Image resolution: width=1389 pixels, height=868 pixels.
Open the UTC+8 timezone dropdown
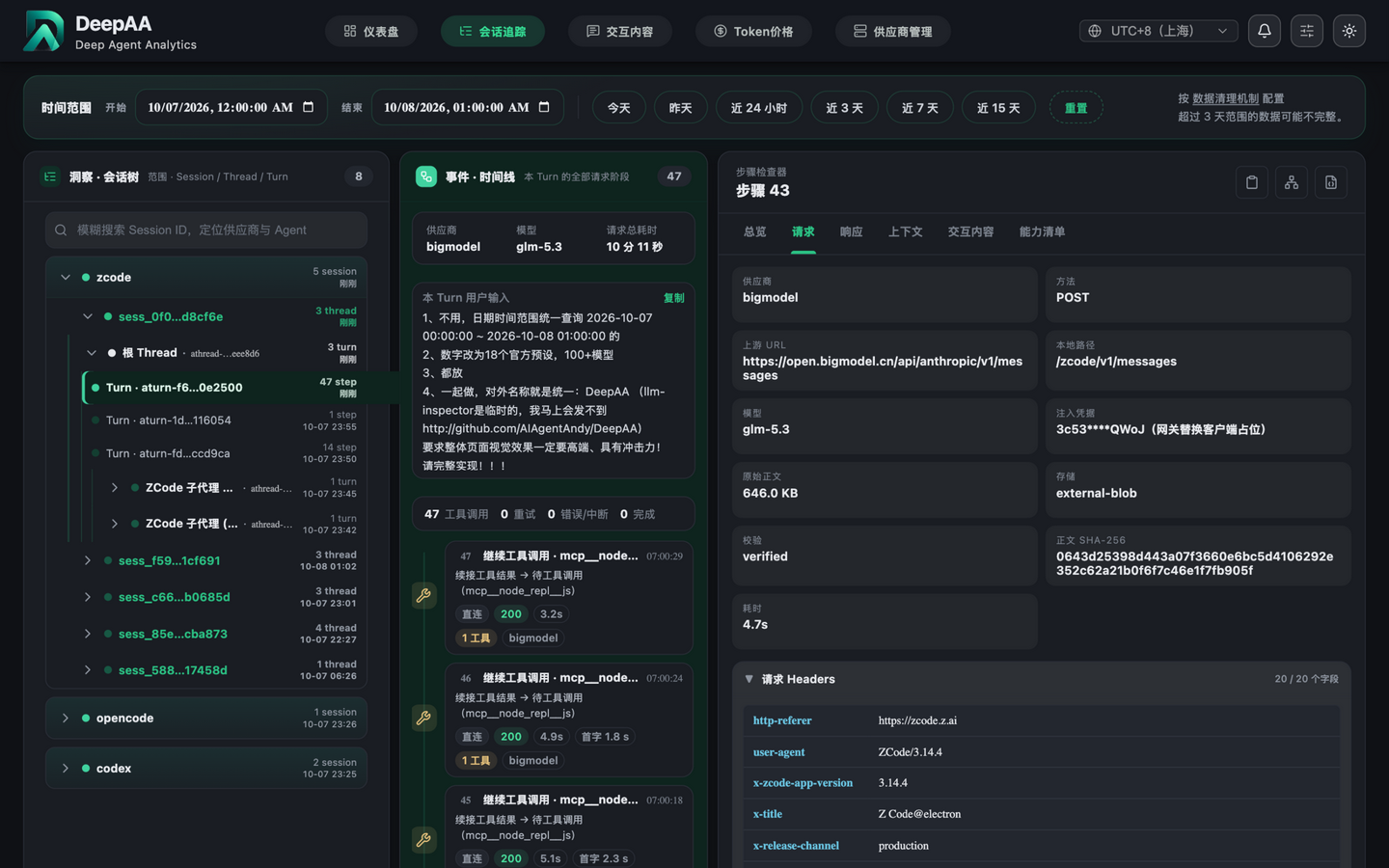(1158, 31)
